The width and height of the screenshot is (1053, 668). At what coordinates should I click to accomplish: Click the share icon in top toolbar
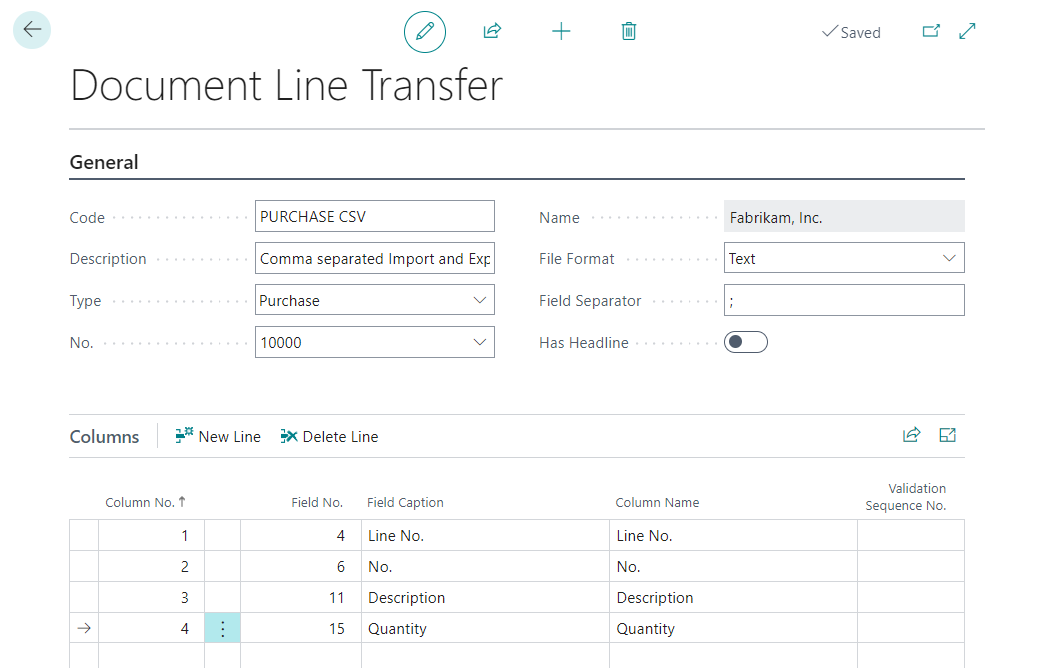click(x=492, y=32)
